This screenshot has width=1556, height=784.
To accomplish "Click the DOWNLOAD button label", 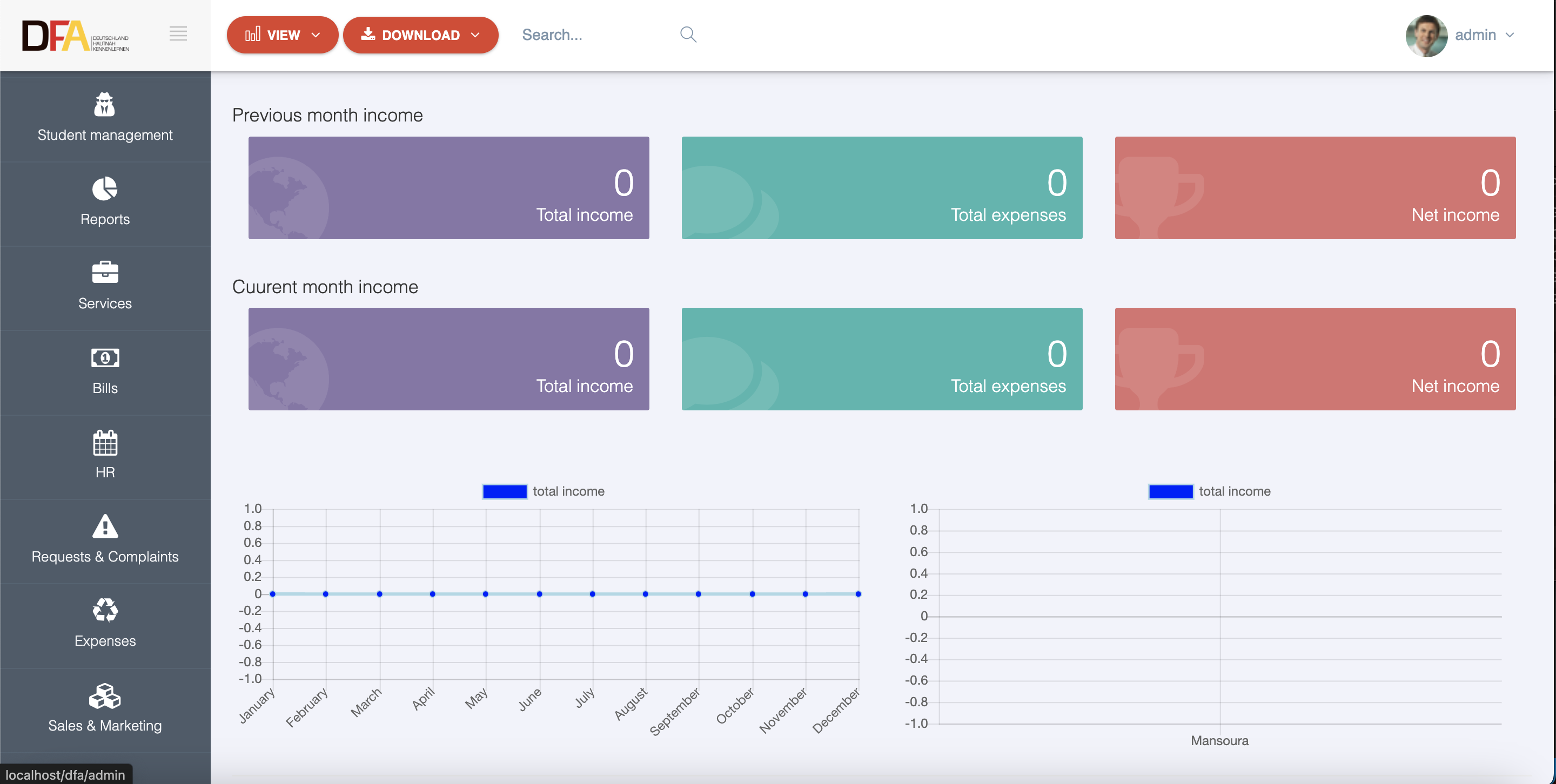I will (421, 35).
